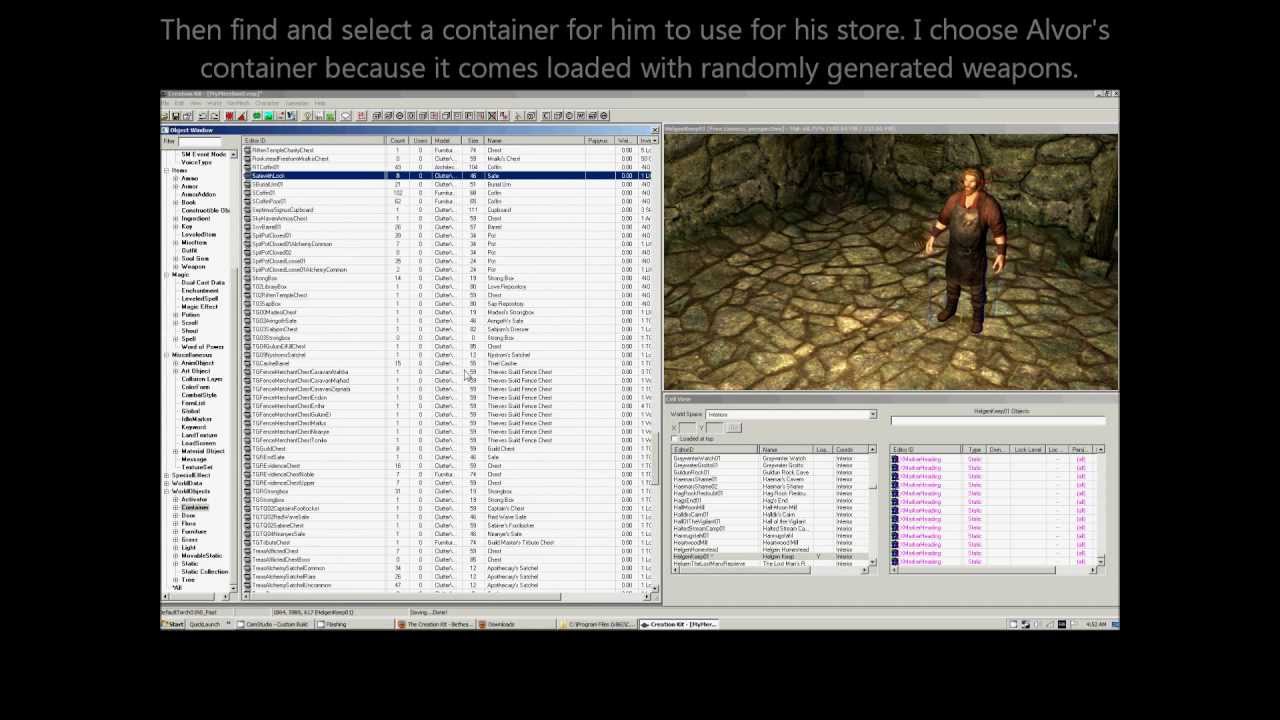Open the Help menu

pos(320,103)
